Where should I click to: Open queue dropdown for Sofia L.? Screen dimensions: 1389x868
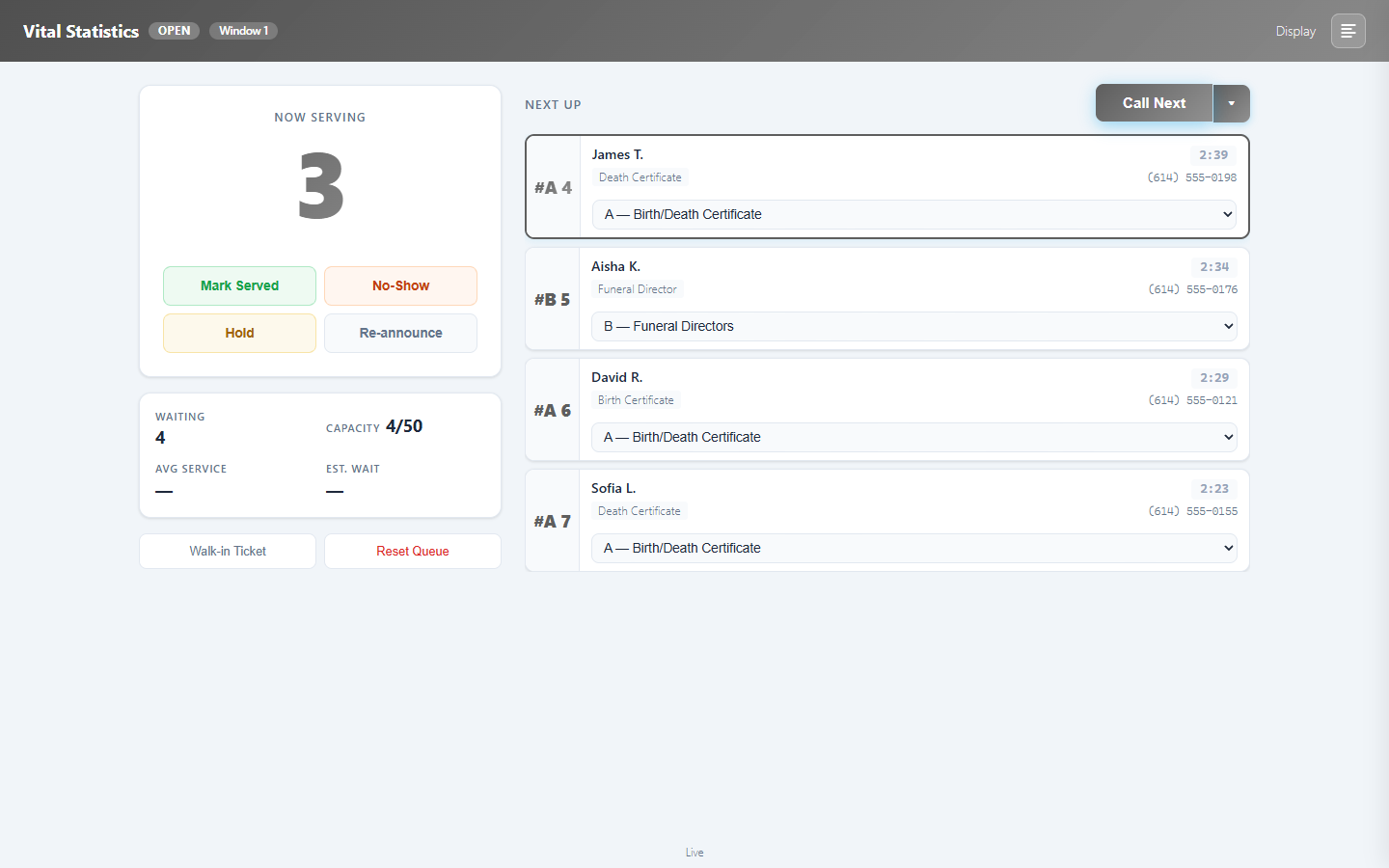click(914, 548)
